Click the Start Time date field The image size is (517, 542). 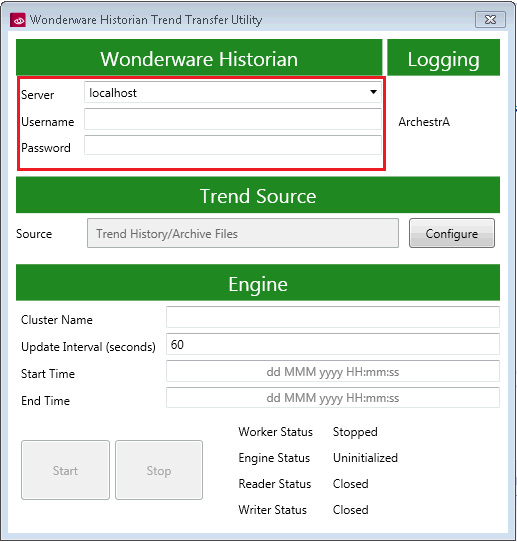[x=332, y=371]
